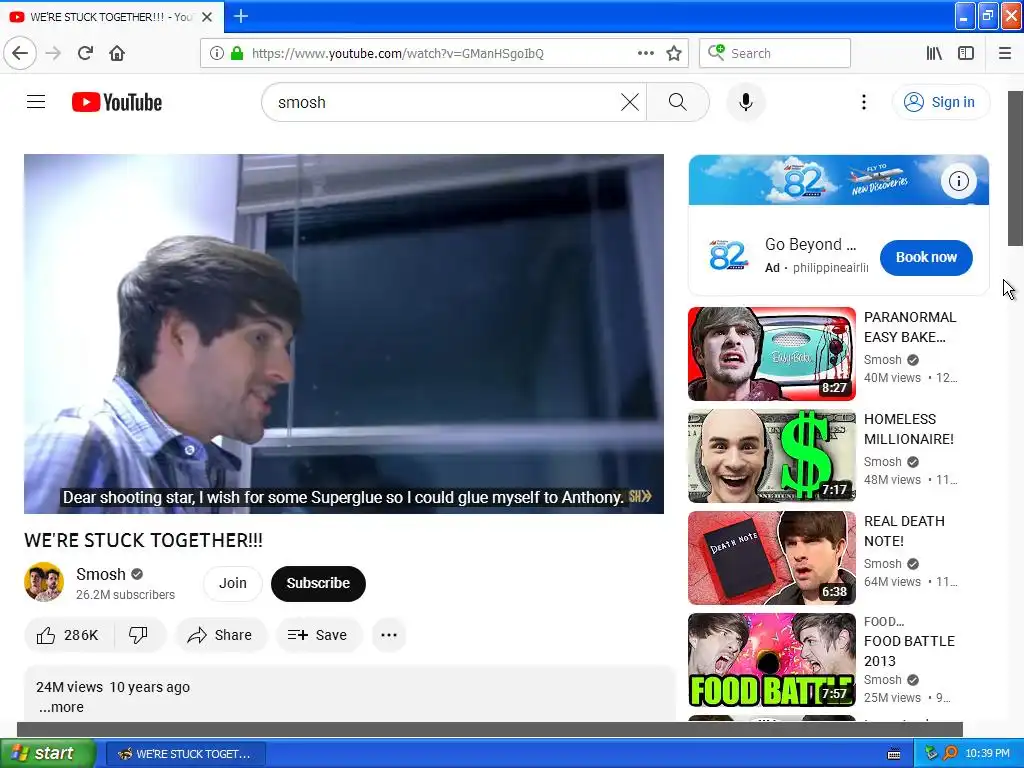Image resolution: width=1024 pixels, height=768 pixels.
Task: Open a new browser tab with plus icon
Action: pyautogui.click(x=241, y=16)
